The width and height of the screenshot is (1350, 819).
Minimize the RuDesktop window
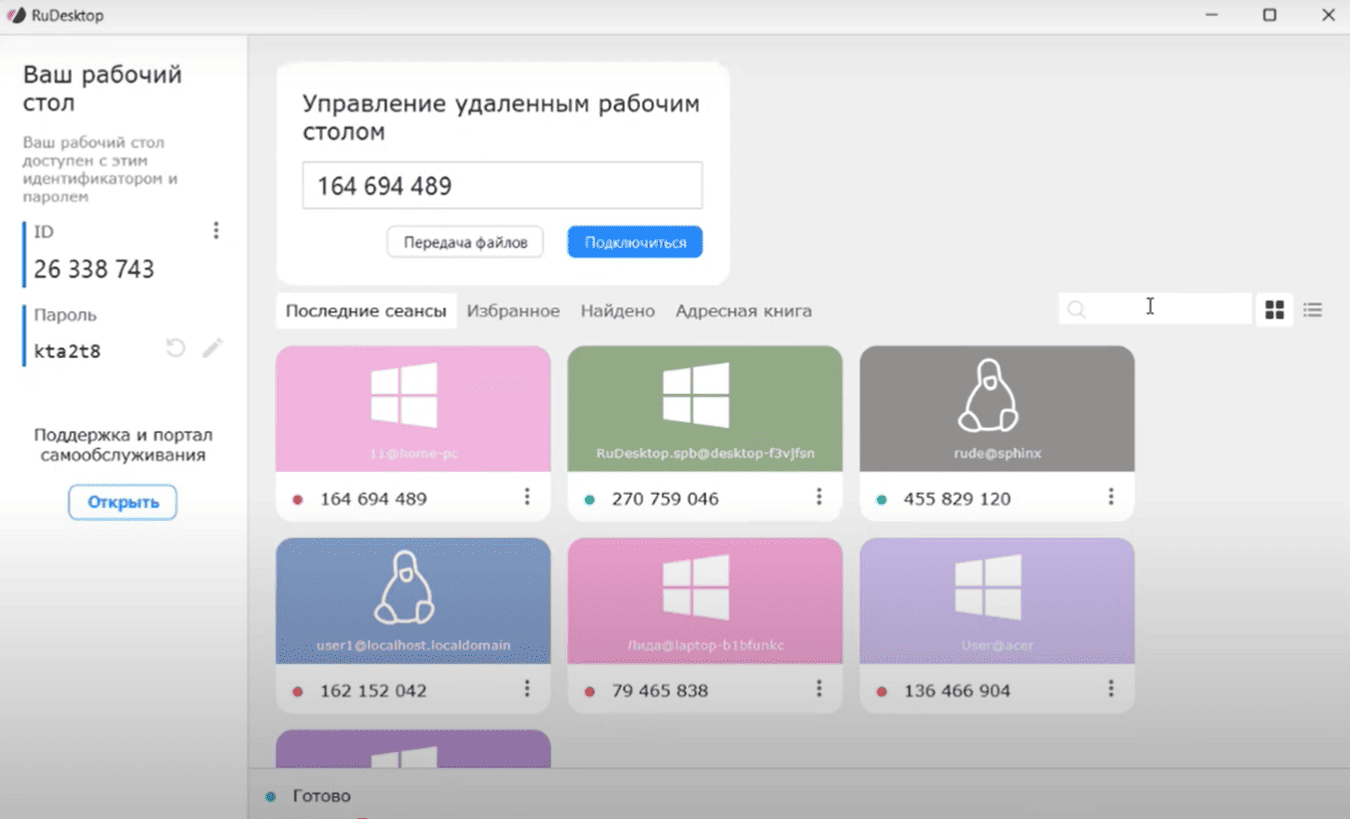tap(1212, 15)
